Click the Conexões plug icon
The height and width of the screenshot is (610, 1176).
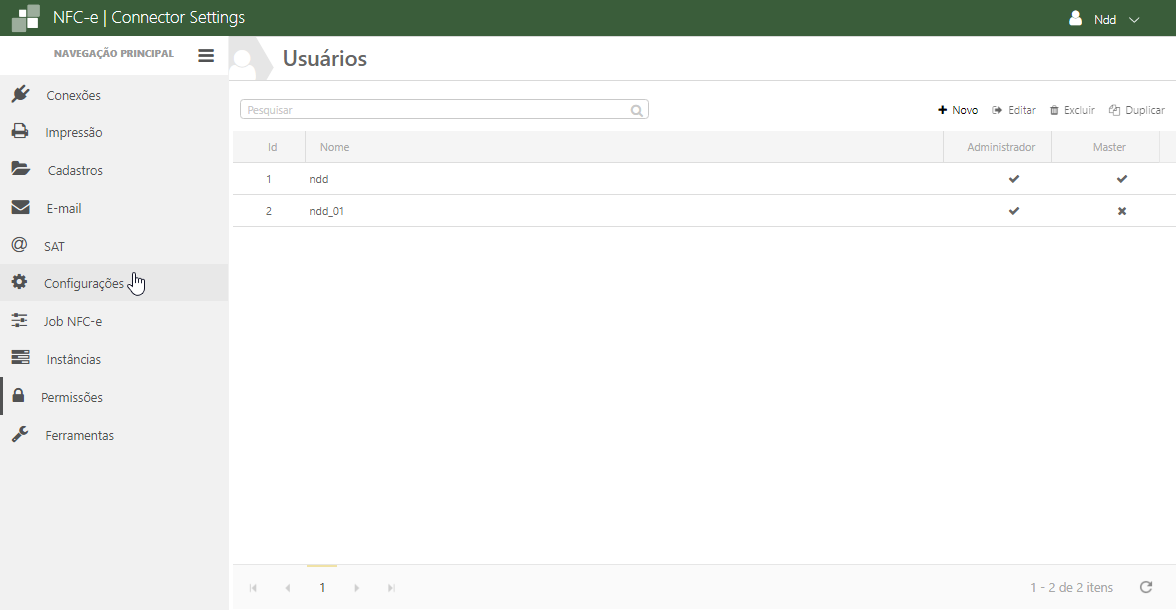20,95
